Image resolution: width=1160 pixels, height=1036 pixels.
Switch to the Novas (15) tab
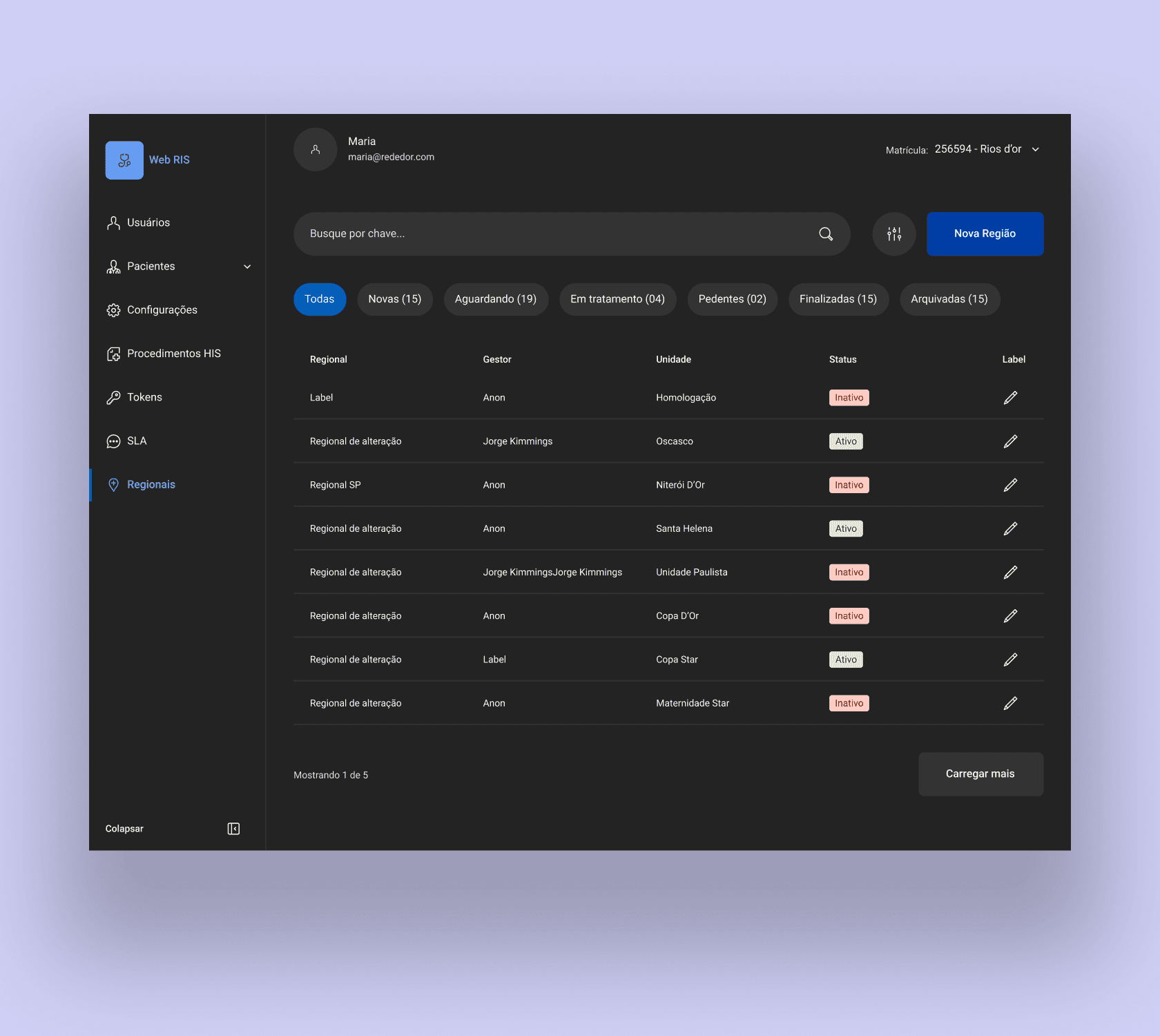pyautogui.click(x=395, y=299)
